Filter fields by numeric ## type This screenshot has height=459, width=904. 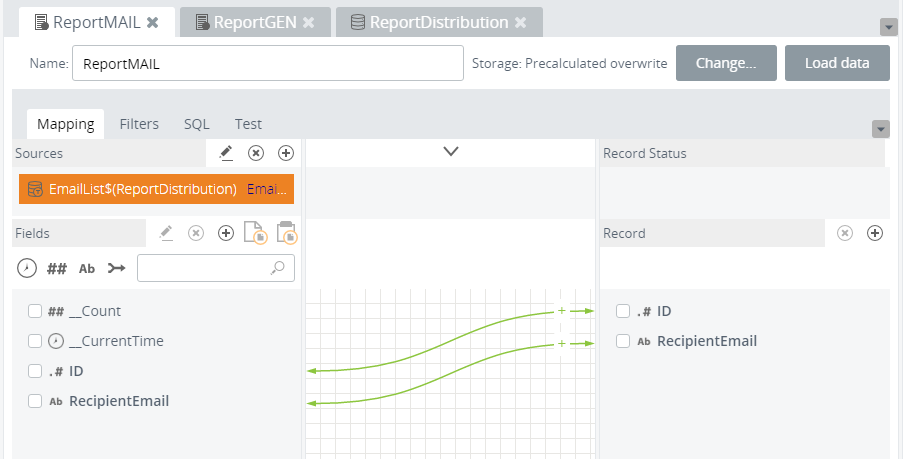click(x=57, y=268)
